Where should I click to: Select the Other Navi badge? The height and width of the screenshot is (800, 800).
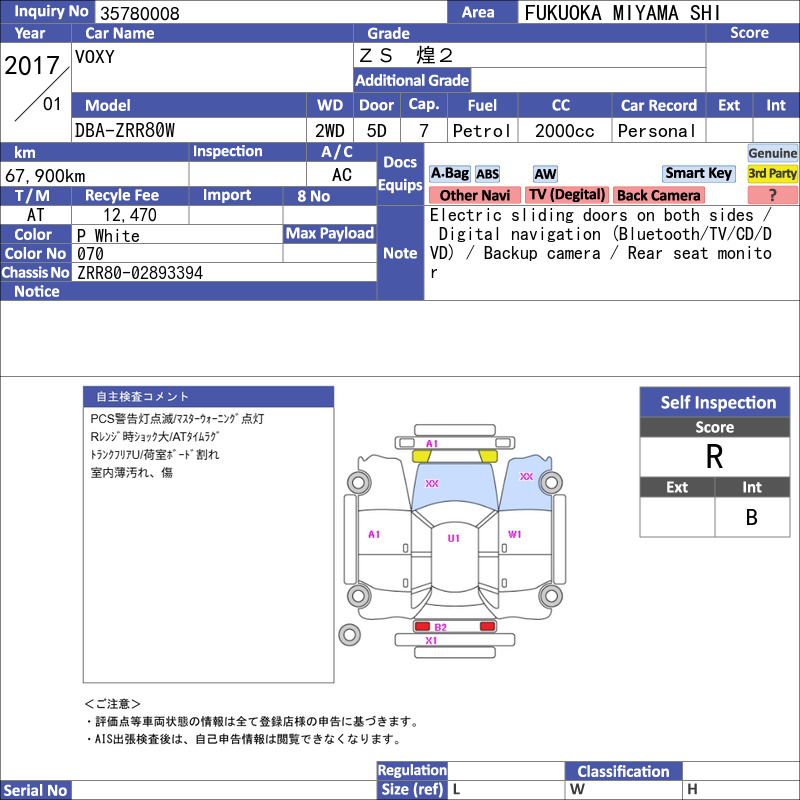click(x=474, y=195)
